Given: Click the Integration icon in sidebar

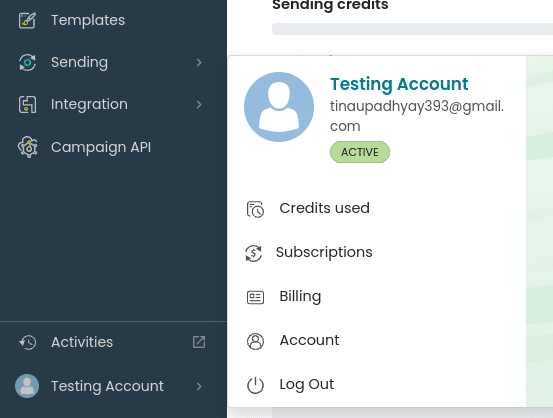Looking at the screenshot, I should (x=27, y=104).
